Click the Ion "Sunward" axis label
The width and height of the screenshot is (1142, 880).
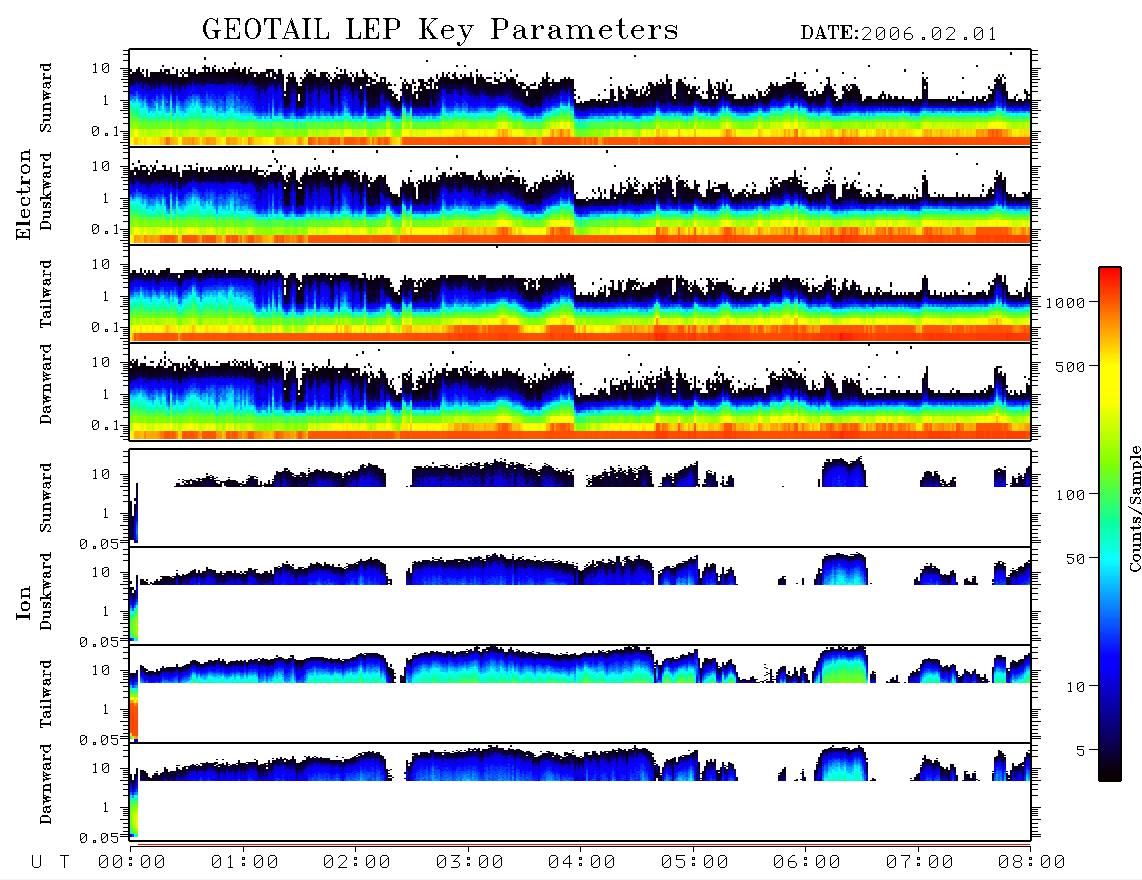click(x=46, y=498)
